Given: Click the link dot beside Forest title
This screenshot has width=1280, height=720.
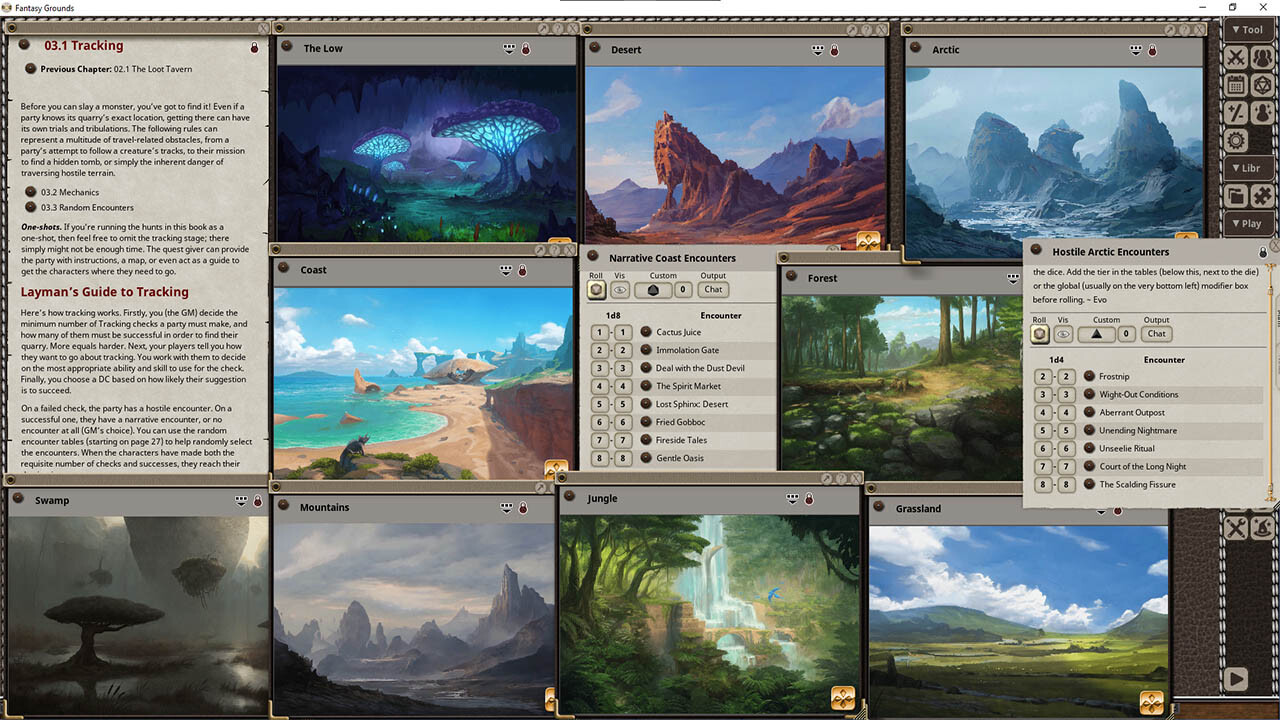Looking at the screenshot, I should pos(793,278).
